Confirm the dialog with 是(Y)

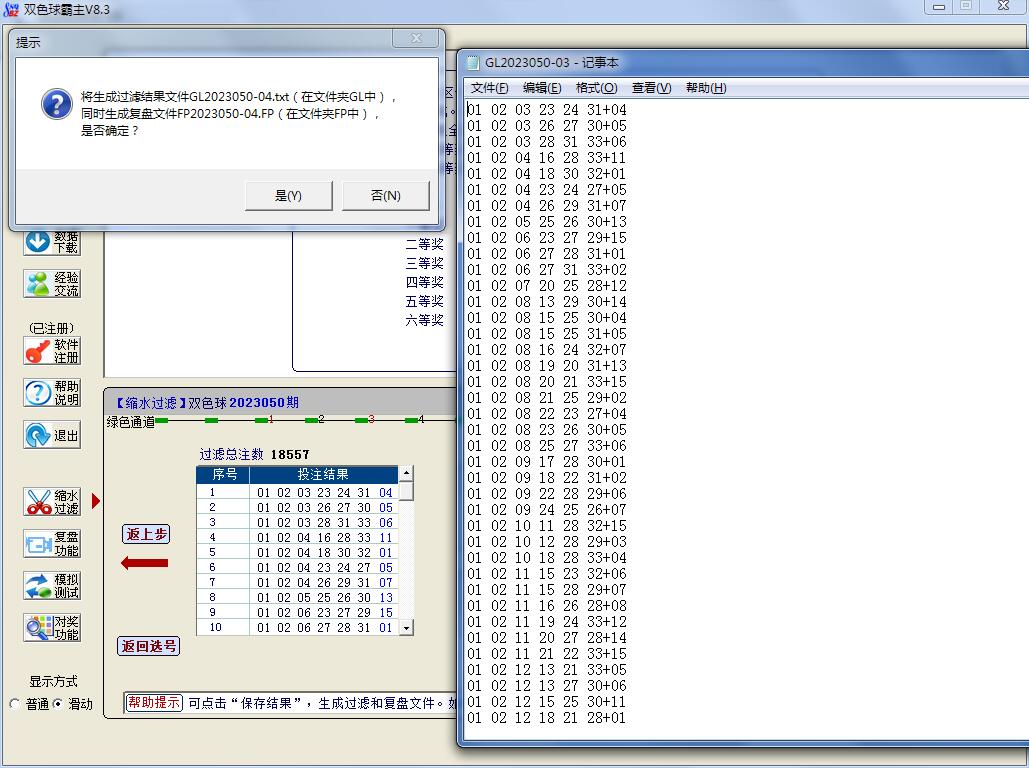[288, 196]
